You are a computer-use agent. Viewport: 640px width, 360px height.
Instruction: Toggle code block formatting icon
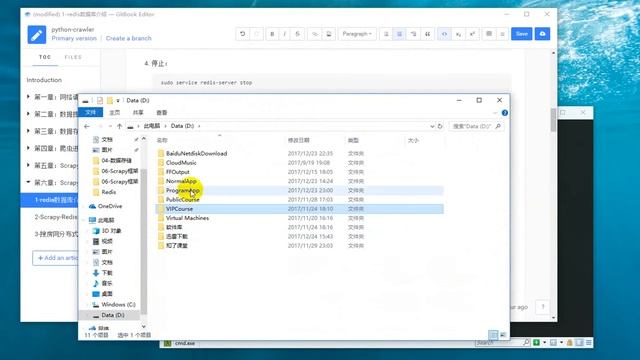point(444,34)
